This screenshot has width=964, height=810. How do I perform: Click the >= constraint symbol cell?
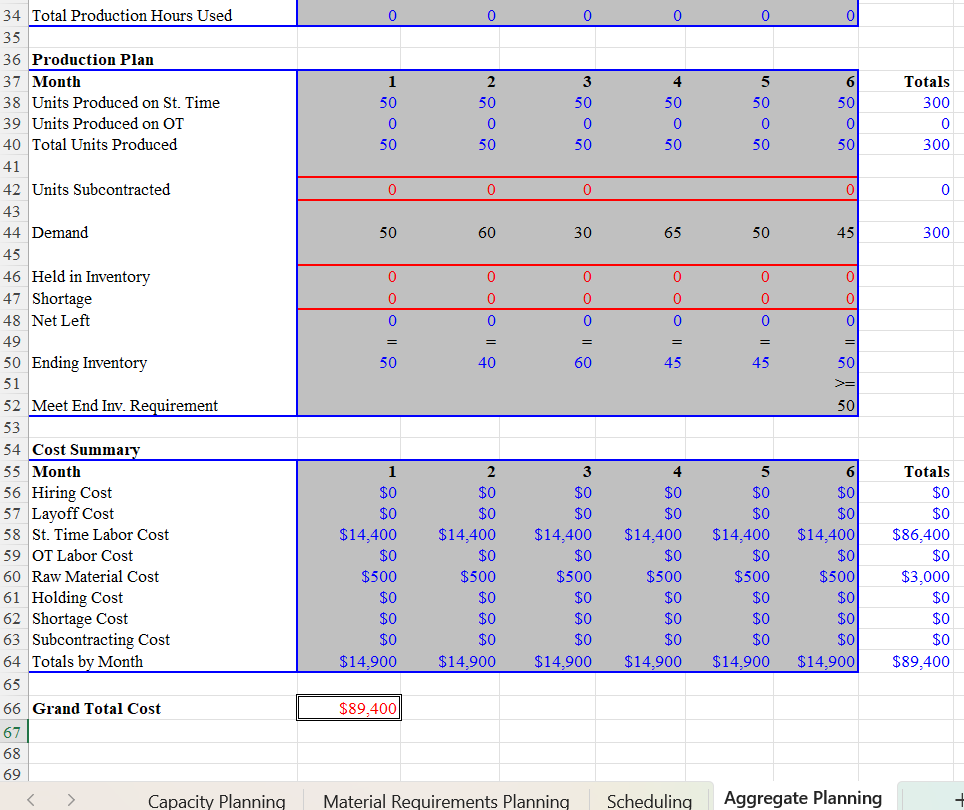pyautogui.click(x=845, y=383)
